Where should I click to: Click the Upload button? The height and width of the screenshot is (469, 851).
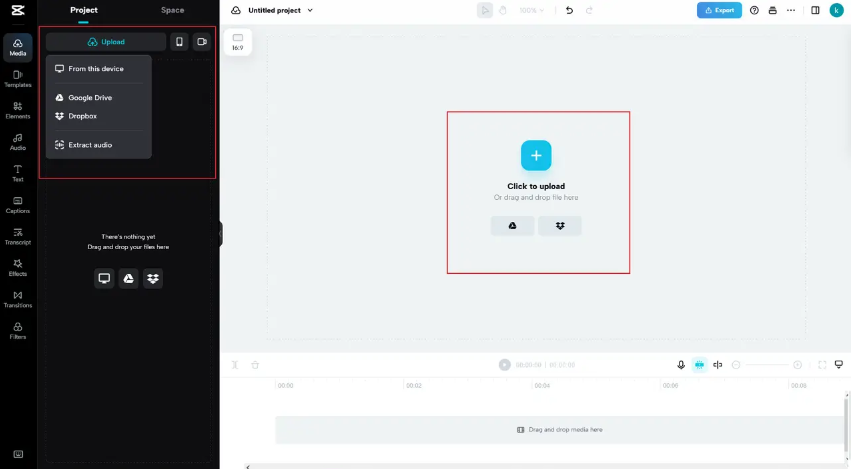(x=106, y=42)
